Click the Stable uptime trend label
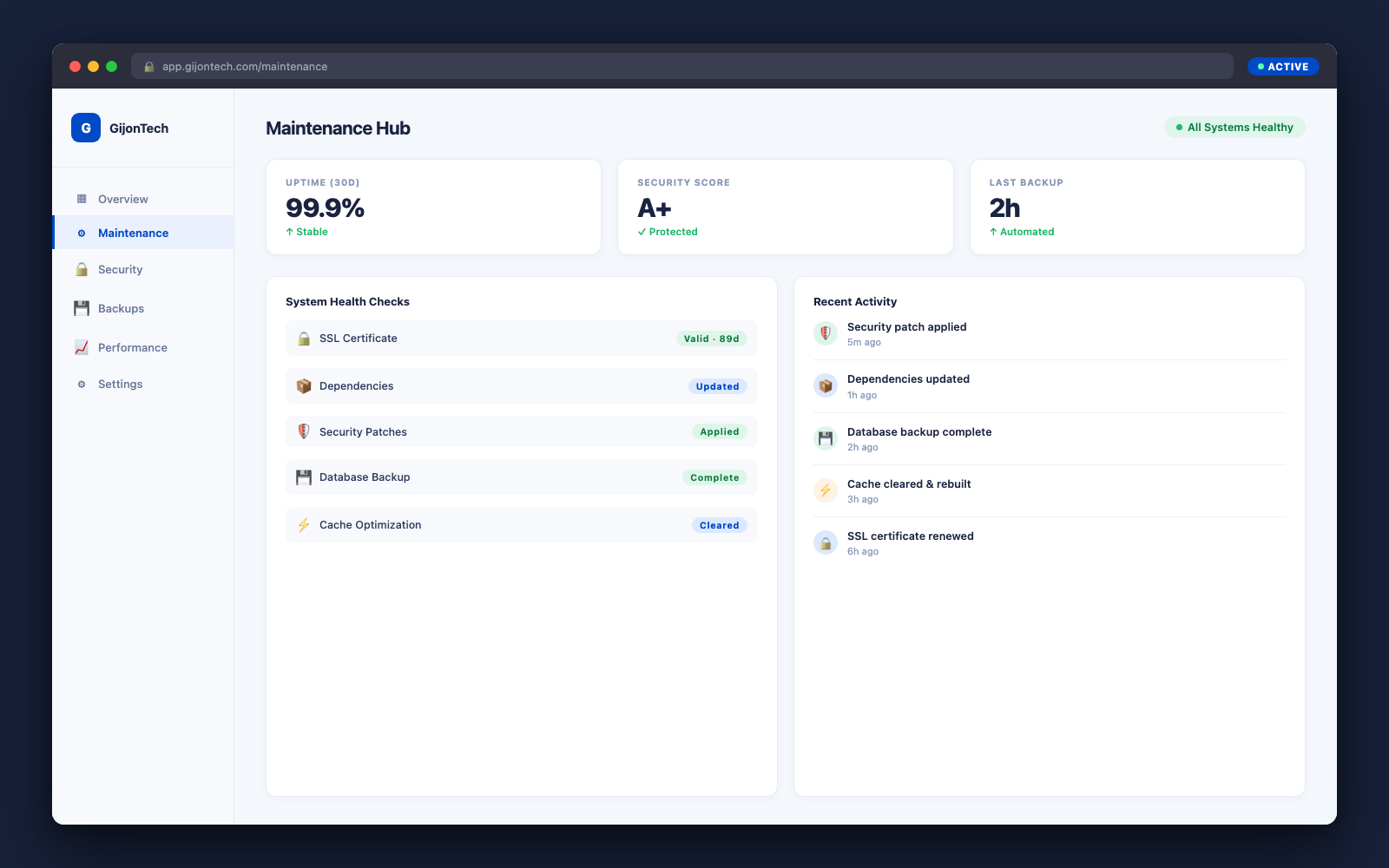Image resolution: width=1389 pixels, height=868 pixels. click(x=306, y=232)
